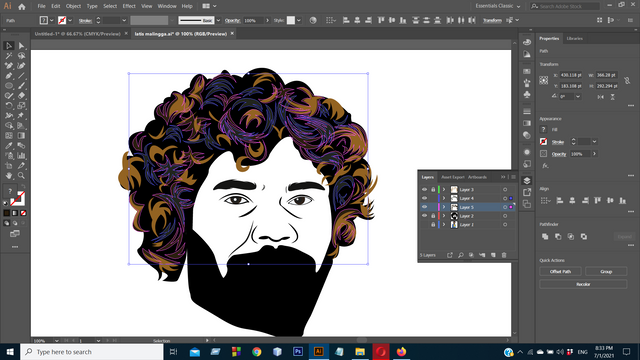Screen dimensions: 640x360
Task: Select the Hand tool
Action: tap(9, 176)
